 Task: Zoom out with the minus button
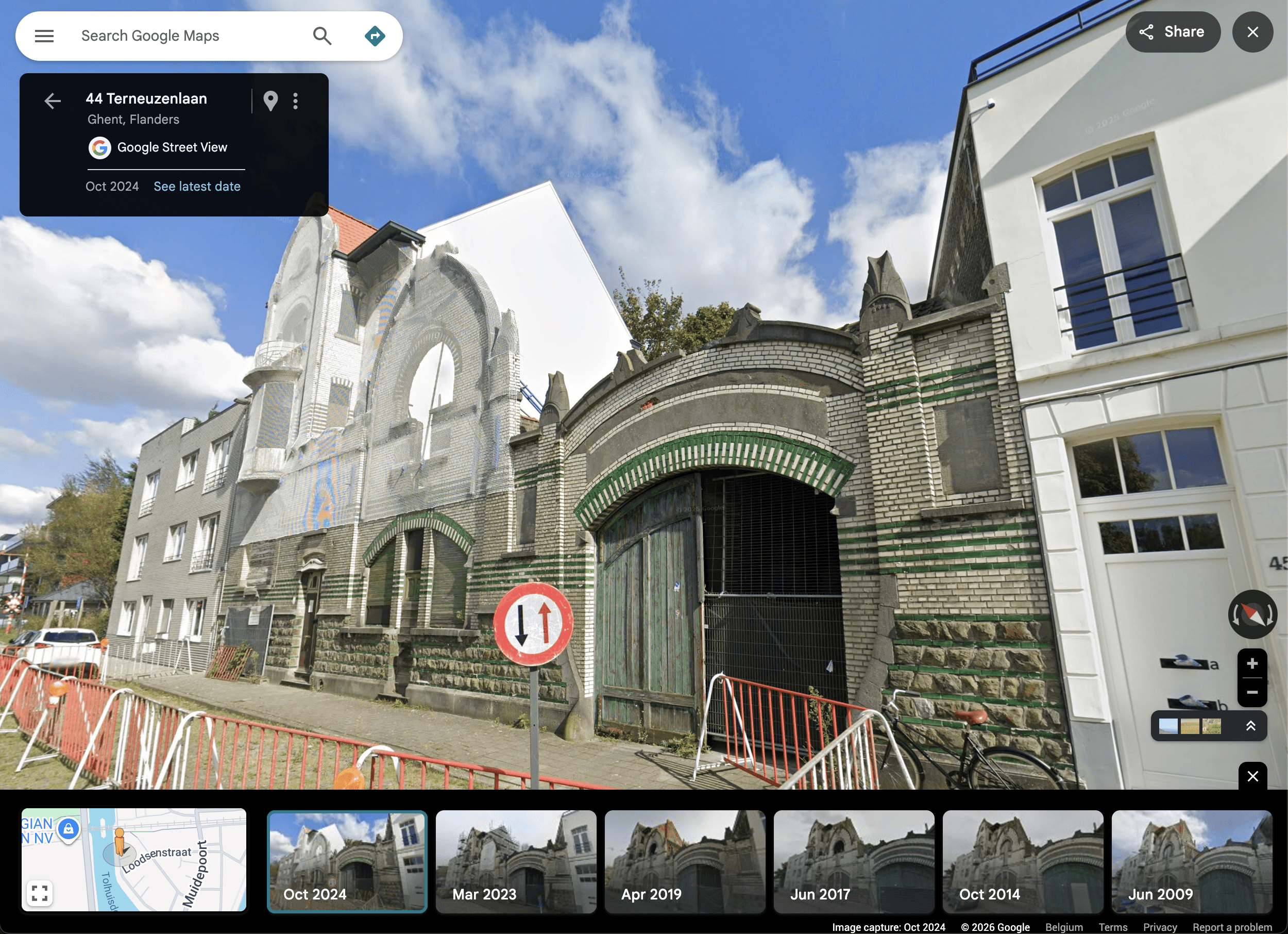pos(1251,693)
